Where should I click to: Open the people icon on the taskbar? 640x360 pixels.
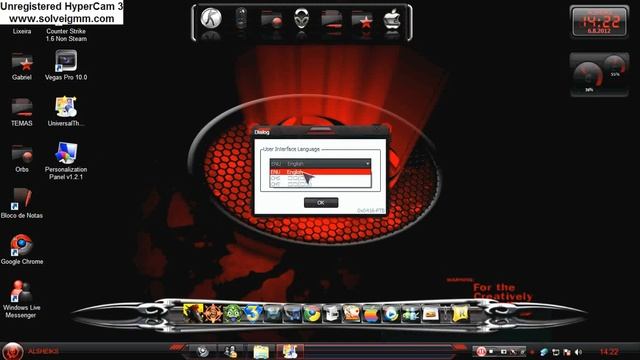[230, 351]
